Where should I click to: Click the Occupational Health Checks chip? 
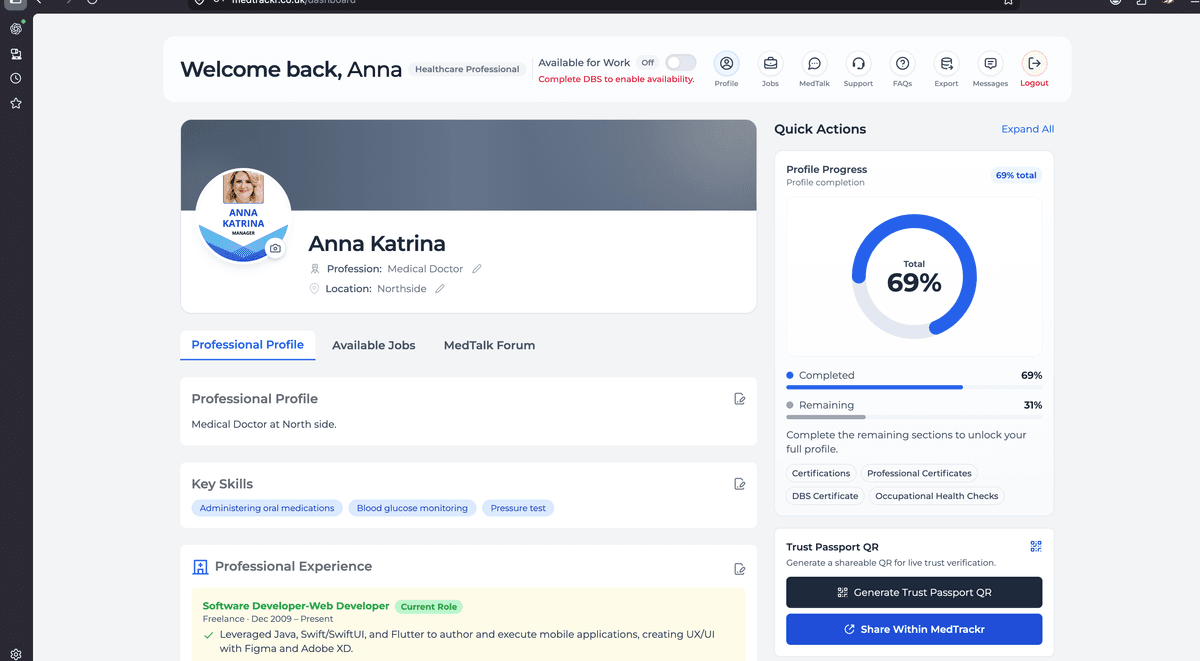pyautogui.click(x=936, y=496)
